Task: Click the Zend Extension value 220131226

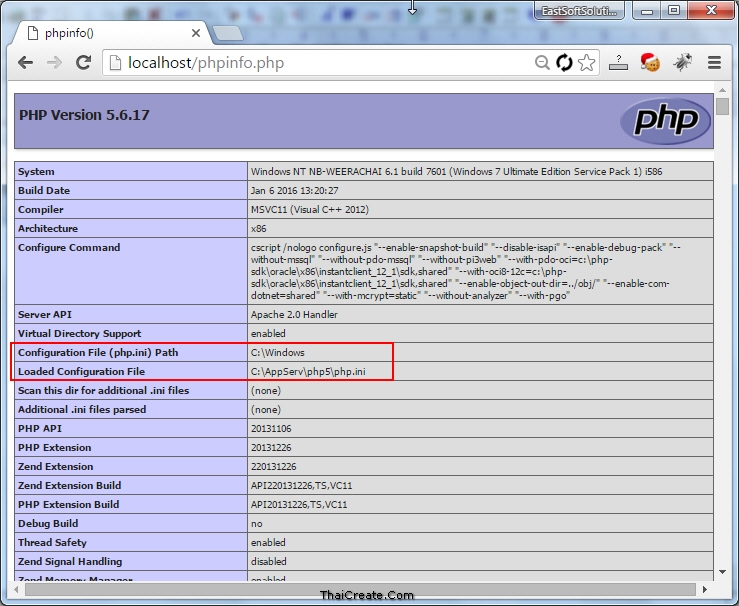Action: tap(273, 467)
